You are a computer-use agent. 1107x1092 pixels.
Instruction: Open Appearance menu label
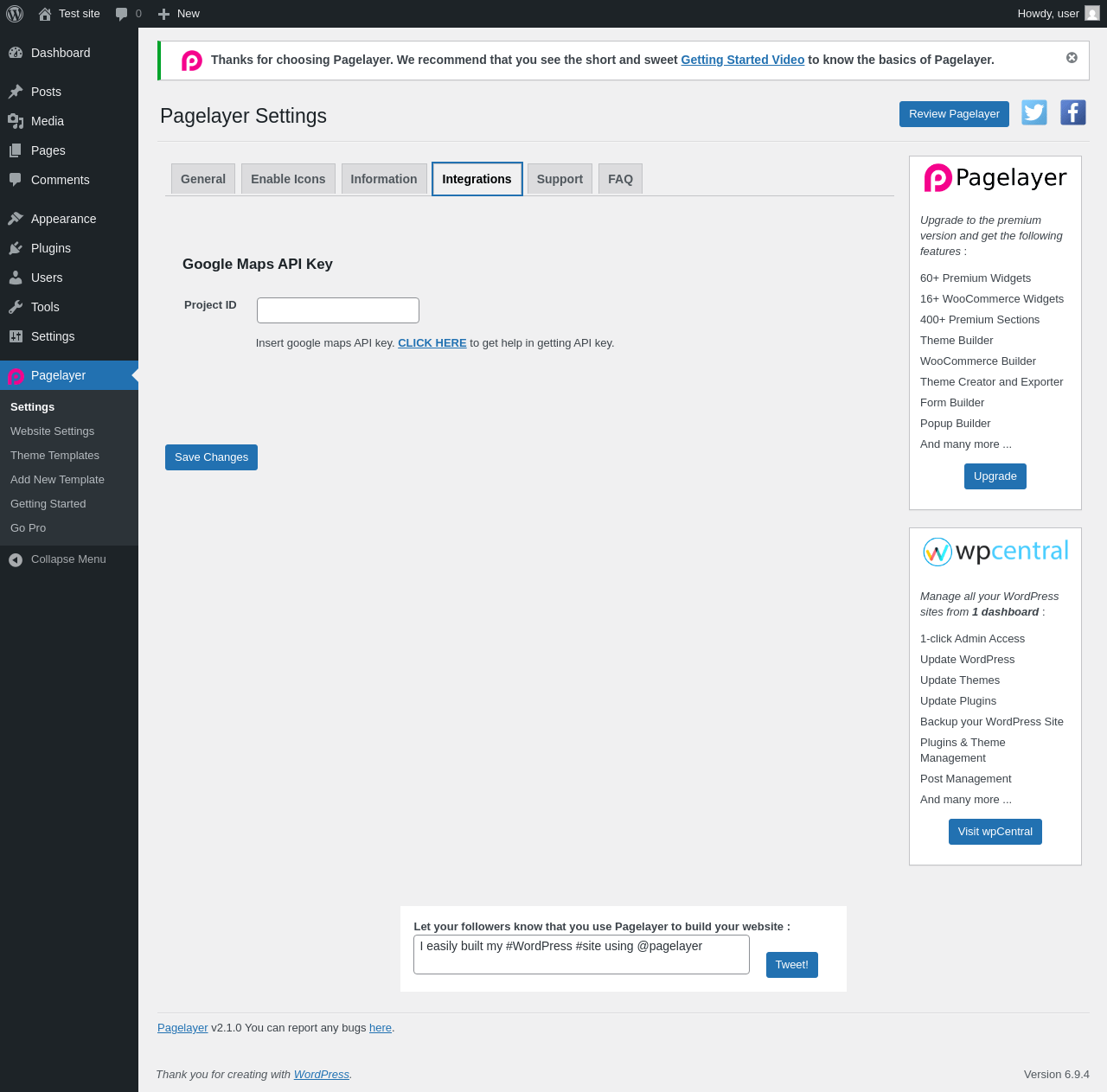[64, 219]
